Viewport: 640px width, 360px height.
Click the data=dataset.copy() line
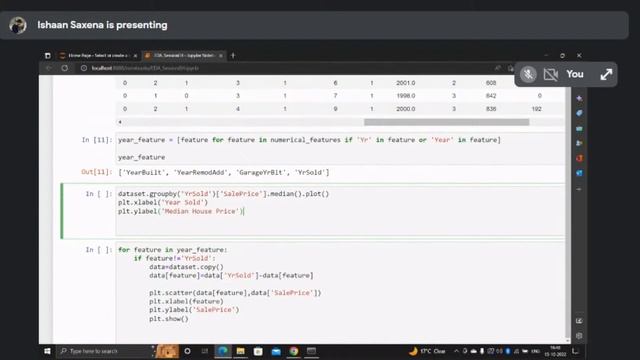pyautogui.click(x=186, y=267)
